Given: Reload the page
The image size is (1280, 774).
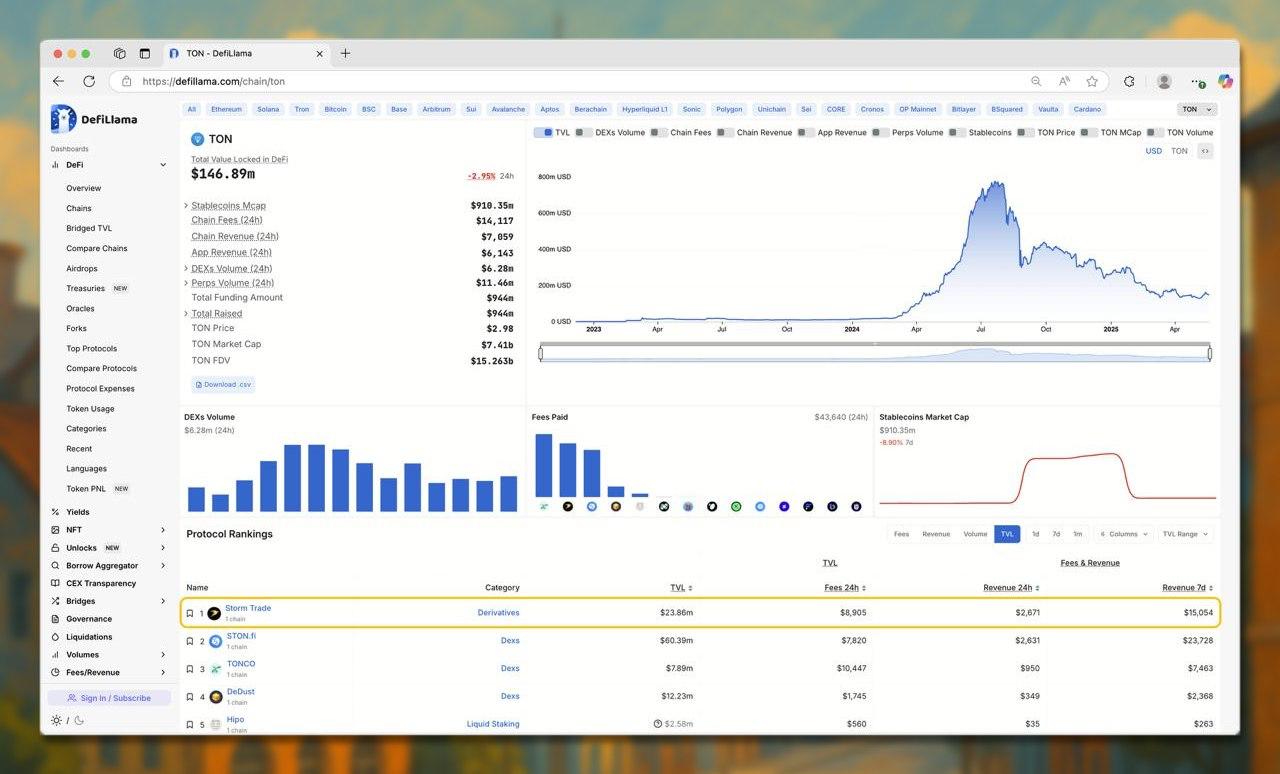Looking at the screenshot, I should [x=89, y=81].
